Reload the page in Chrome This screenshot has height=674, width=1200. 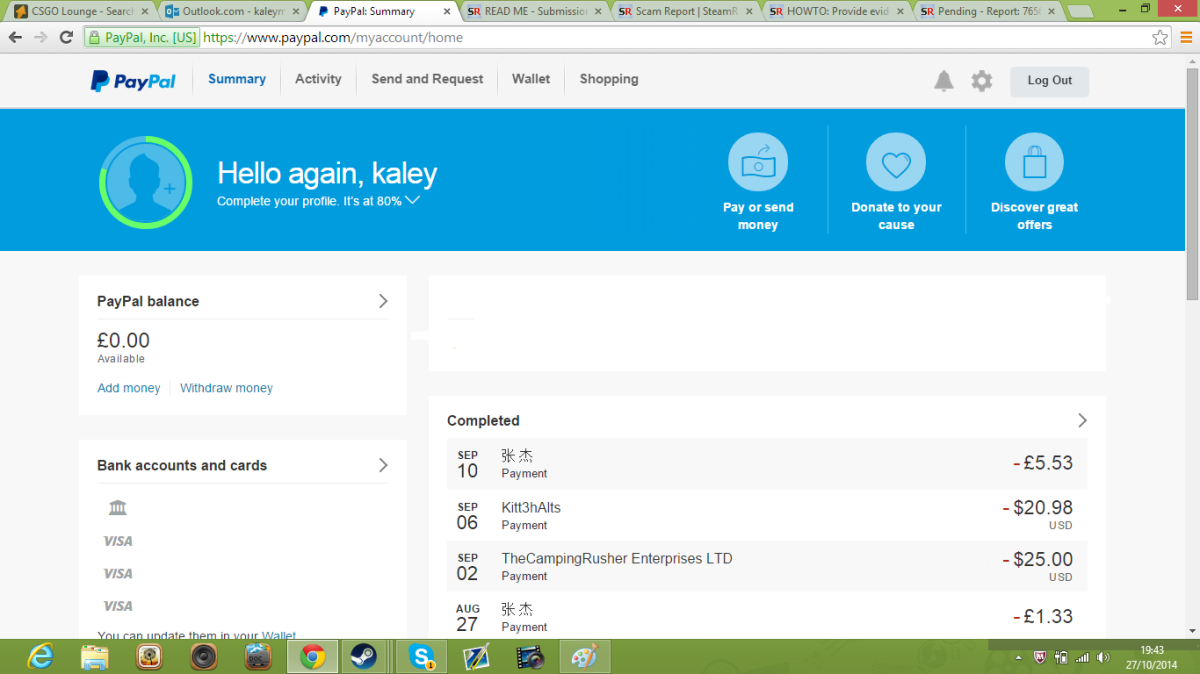pyautogui.click(x=66, y=37)
